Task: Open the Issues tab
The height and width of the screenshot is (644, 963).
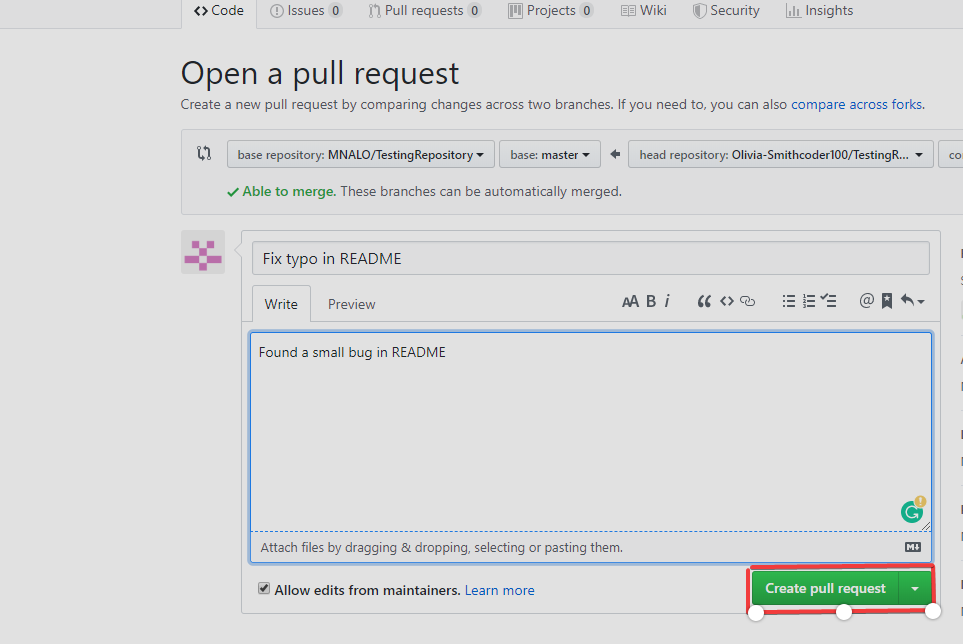Action: coord(306,10)
